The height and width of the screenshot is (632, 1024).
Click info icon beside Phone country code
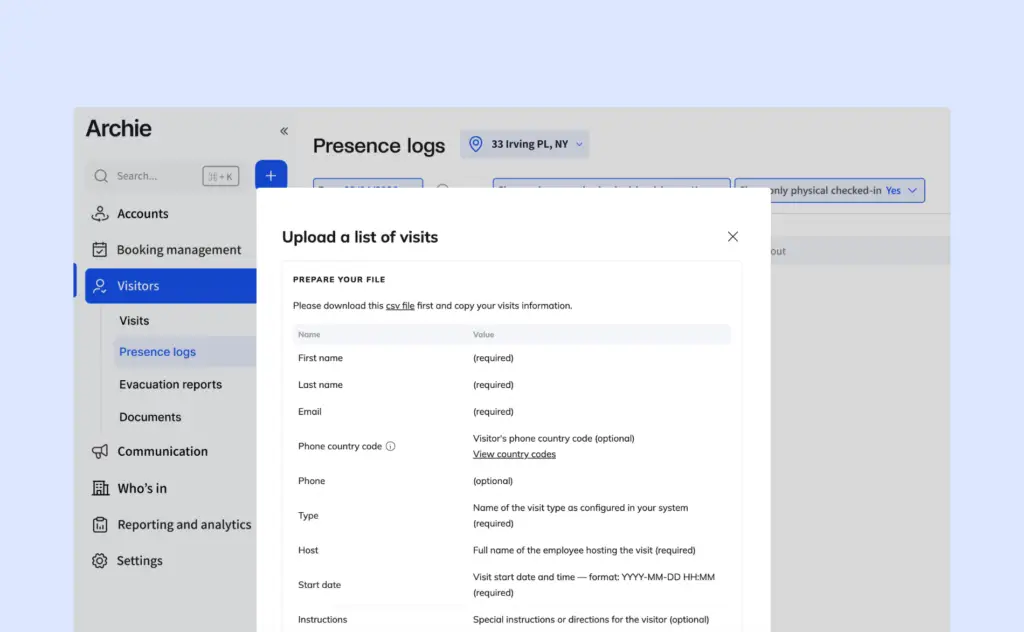click(391, 447)
